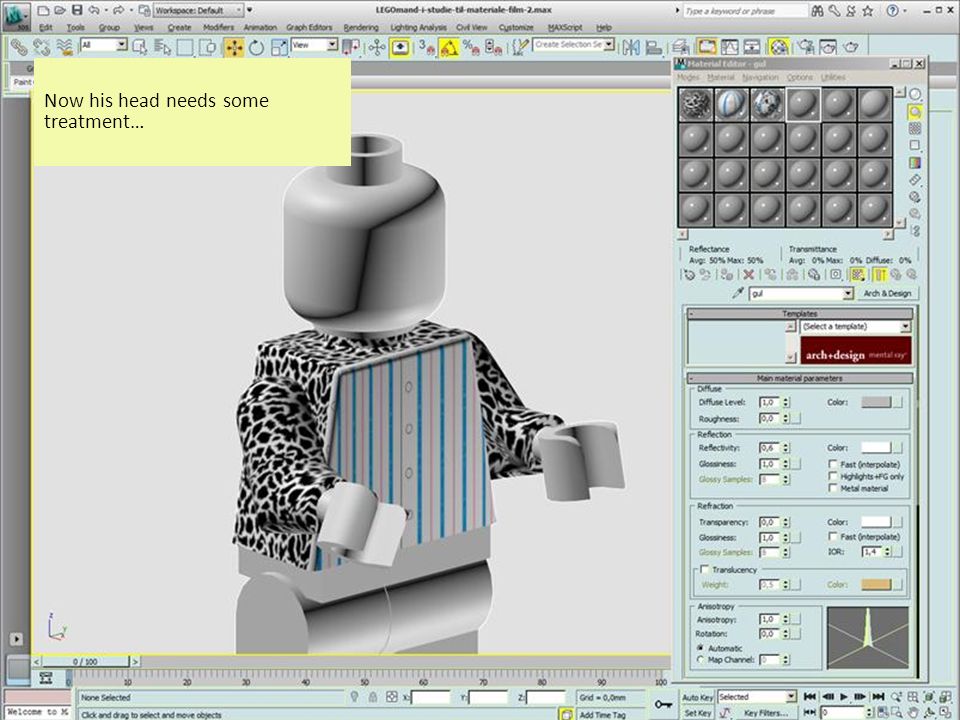Click the keyword search field
This screenshot has width=960, height=720.
point(744,11)
